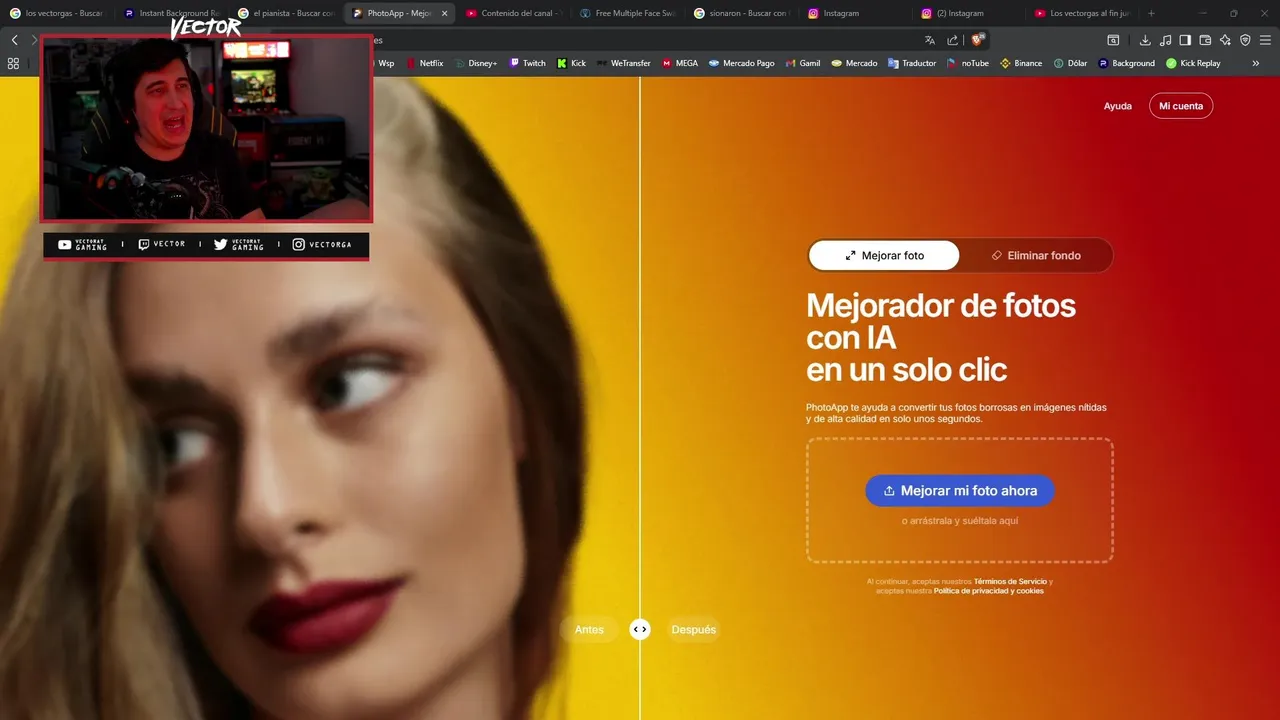The height and width of the screenshot is (720, 1280).
Task: Open the Gamil bookmark
Action: 803,63
